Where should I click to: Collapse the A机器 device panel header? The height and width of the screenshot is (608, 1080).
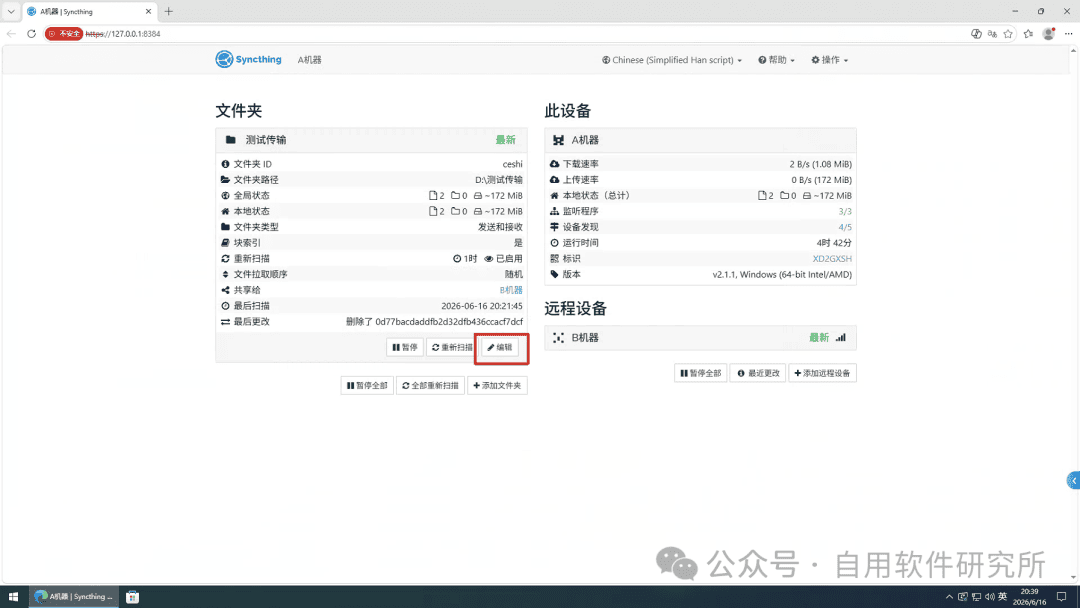[700, 140]
